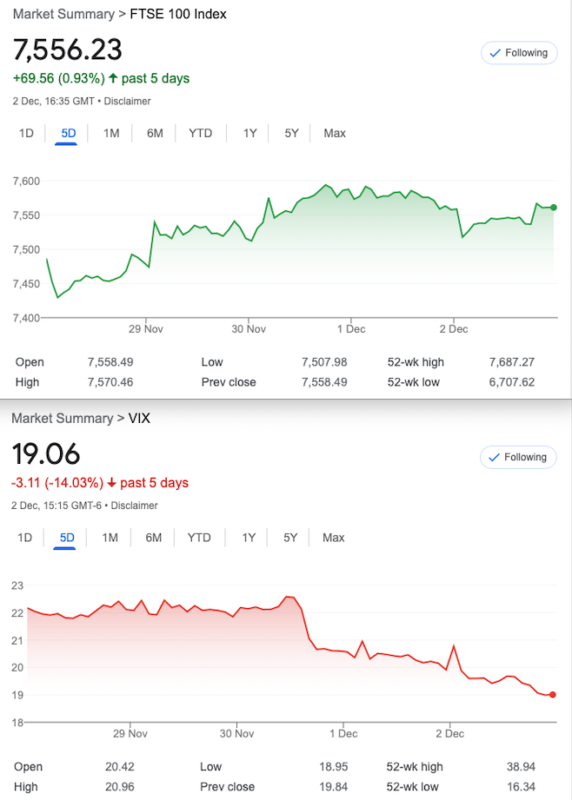572x800 pixels.
Task: Click FTSE 100 Index title text
Action: pos(178,14)
